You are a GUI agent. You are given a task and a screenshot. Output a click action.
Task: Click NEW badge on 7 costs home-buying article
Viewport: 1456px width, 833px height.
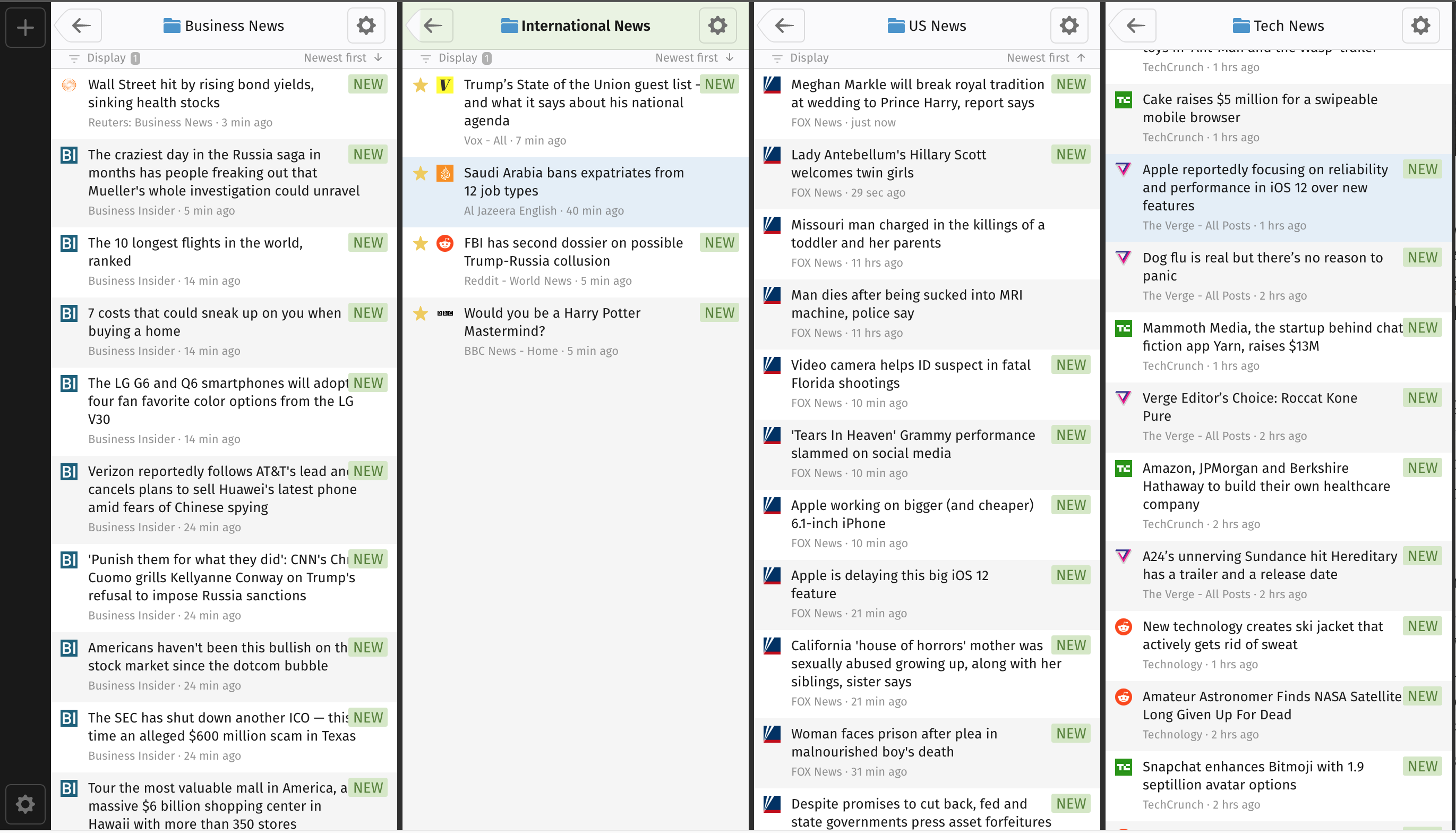tap(368, 313)
